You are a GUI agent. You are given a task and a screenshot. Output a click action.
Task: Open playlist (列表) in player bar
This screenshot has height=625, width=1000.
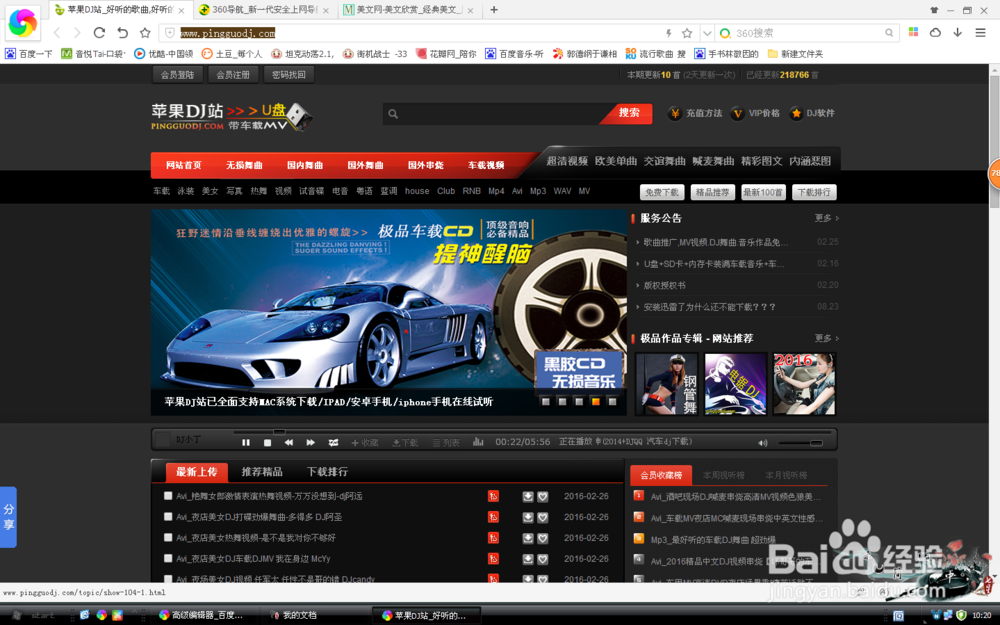446,442
